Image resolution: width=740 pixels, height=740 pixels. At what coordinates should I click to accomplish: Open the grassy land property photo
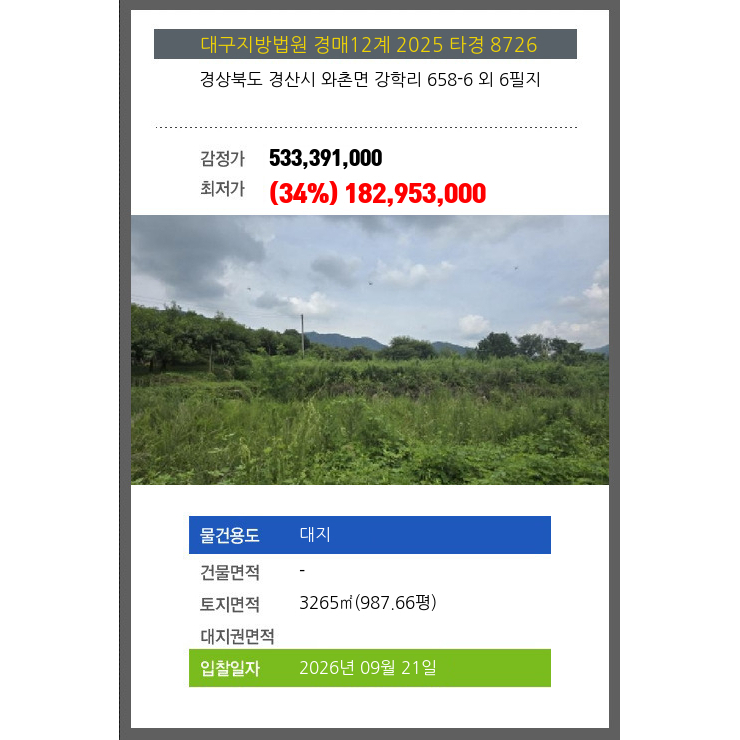click(x=370, y=350)
